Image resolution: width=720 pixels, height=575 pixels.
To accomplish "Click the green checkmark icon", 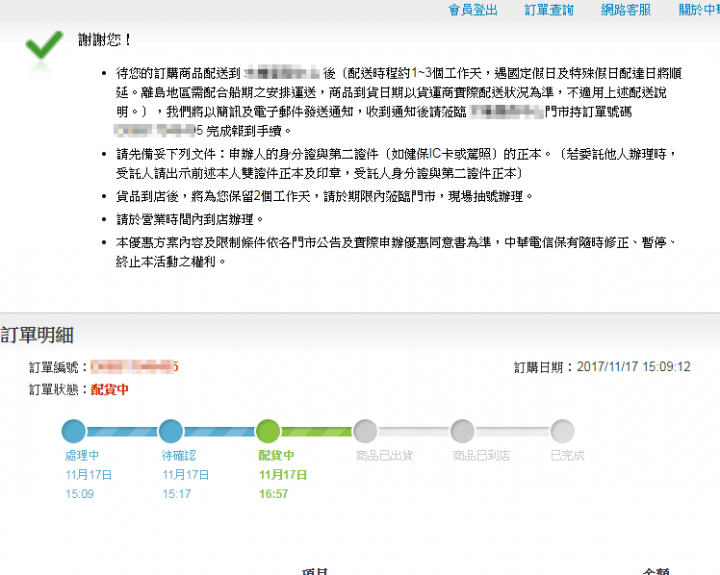I will pos(44,45).
